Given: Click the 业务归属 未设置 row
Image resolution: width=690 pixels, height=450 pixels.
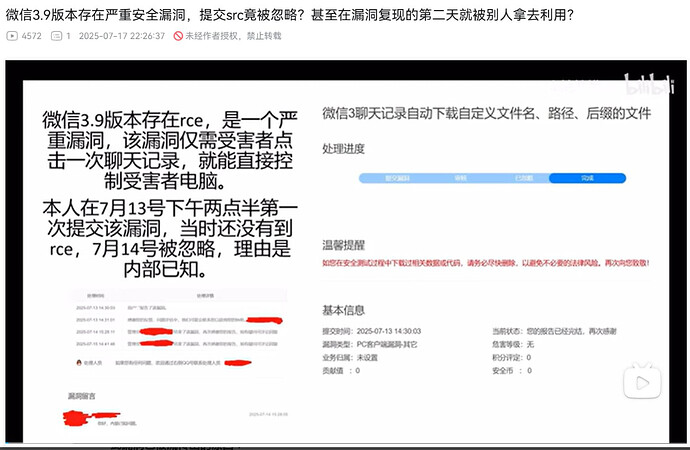Looking at the screenshot, I should pos(350,357).
